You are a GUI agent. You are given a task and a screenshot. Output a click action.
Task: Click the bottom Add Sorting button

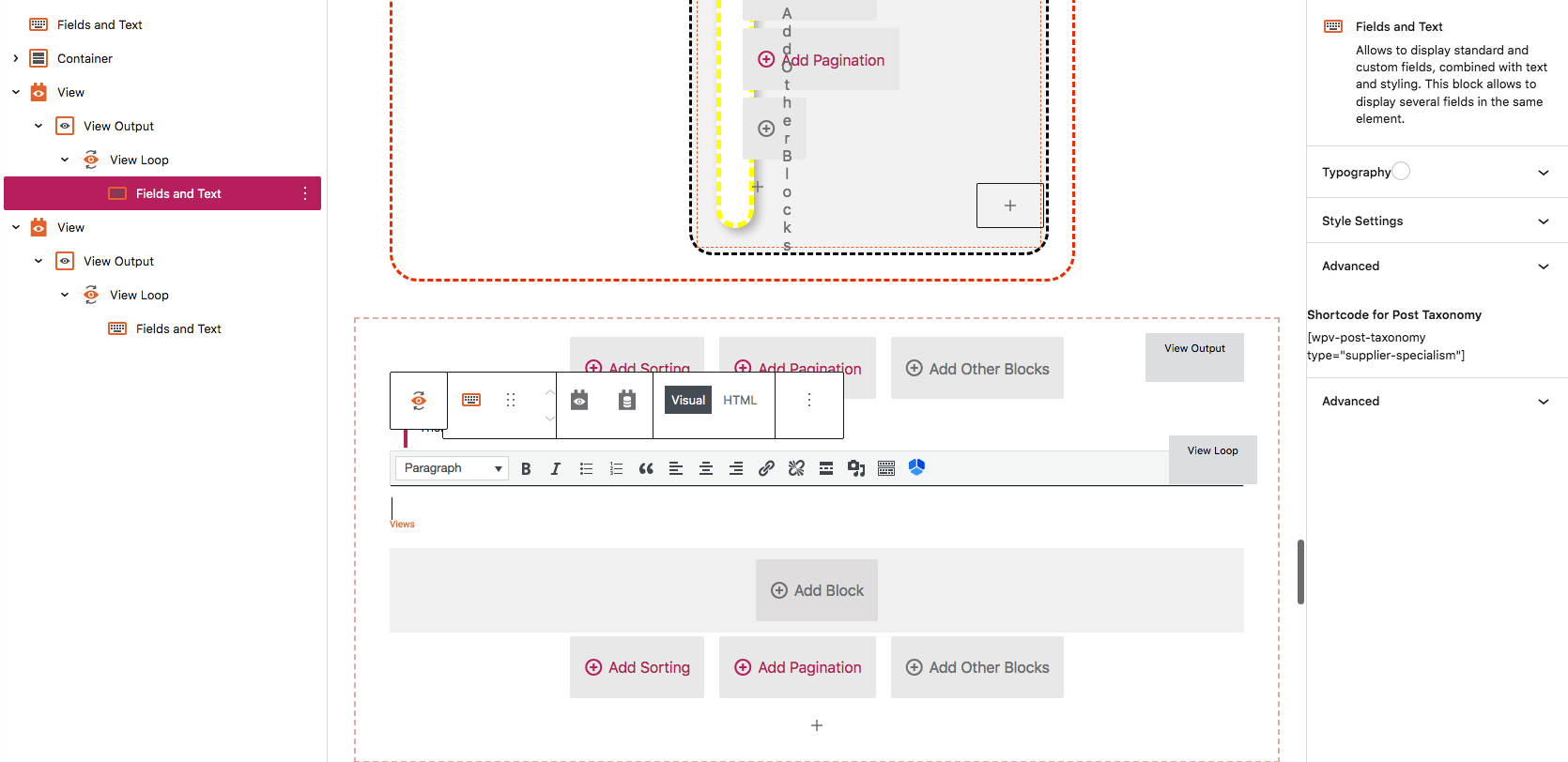coord(637,667)
